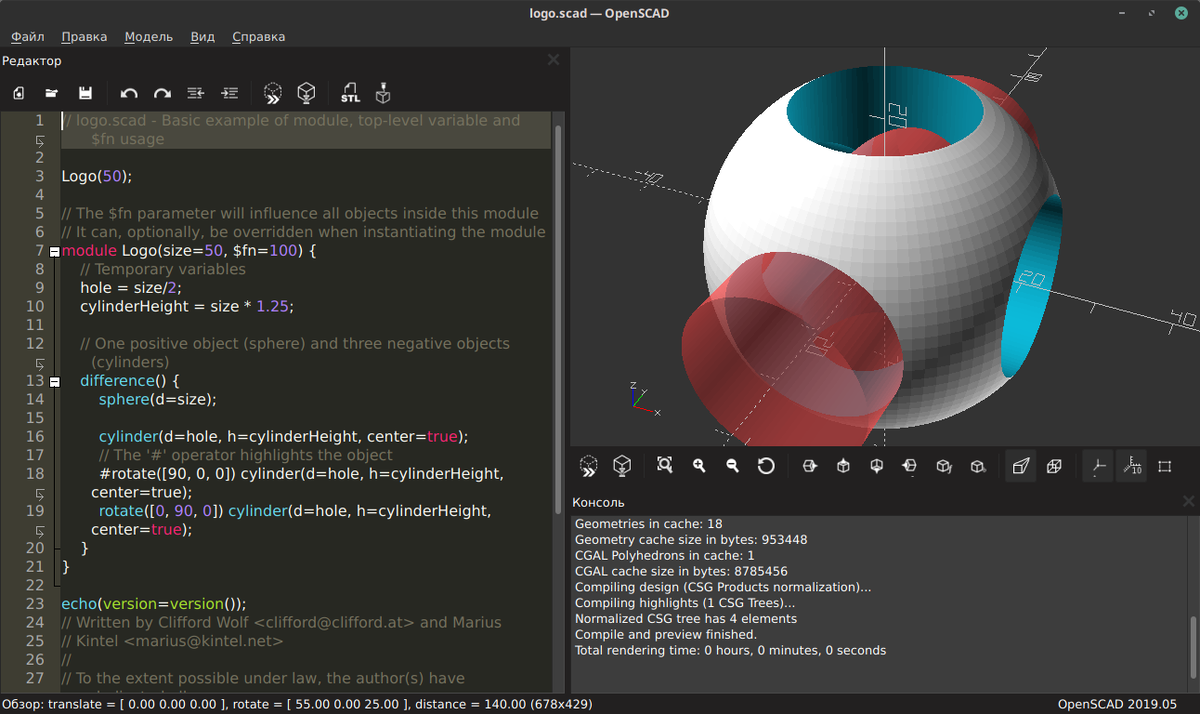Click "Normalized CSG tree has 4 elements"

[686, 618]
